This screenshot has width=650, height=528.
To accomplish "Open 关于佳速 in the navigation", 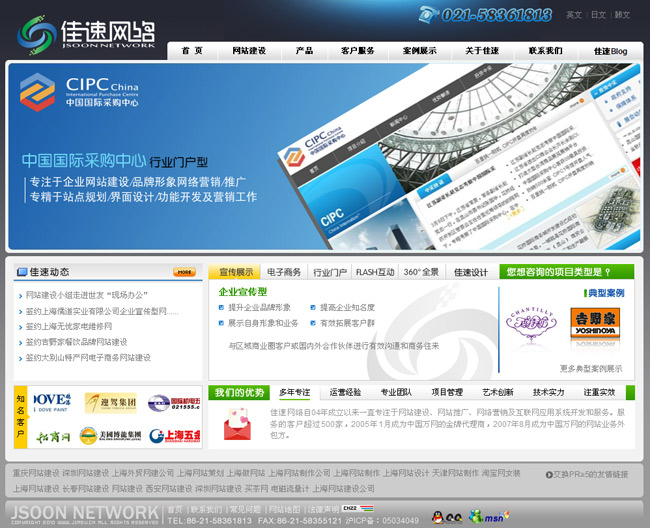I will tap(482, 51).
